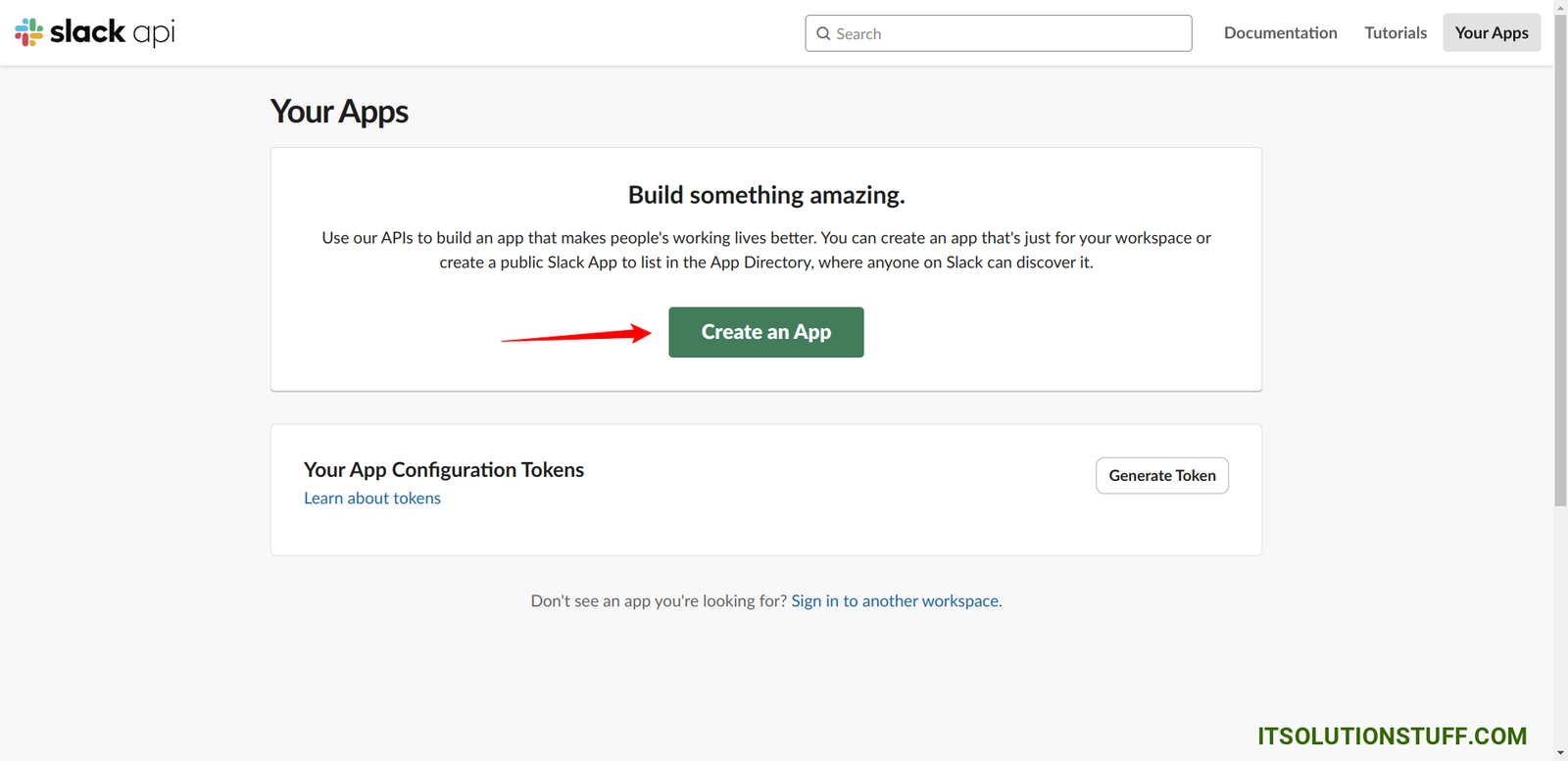The width and height of the screenshot is (1568, 761).
Task: Click the scrollbar up arrow
Action: [x=1560, y=7]
